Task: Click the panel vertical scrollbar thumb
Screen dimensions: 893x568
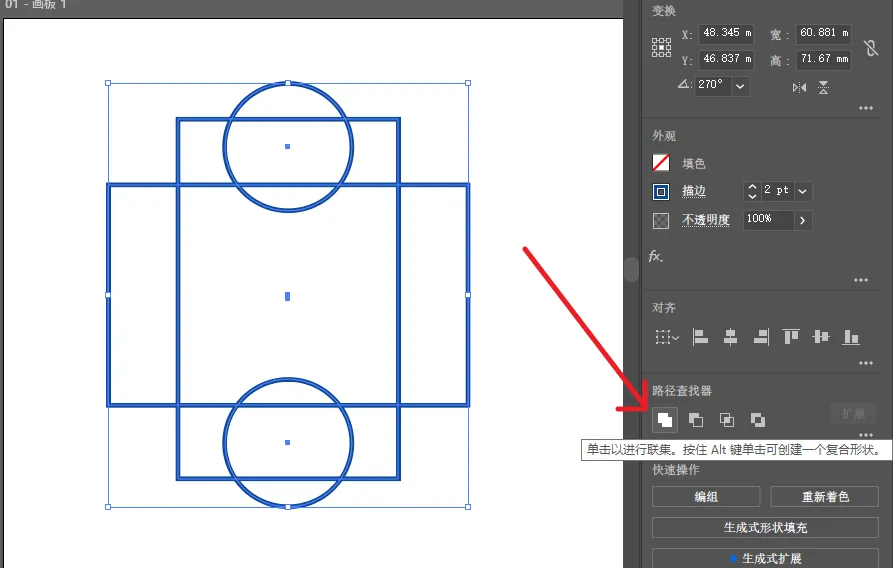Action: (632, 269)
